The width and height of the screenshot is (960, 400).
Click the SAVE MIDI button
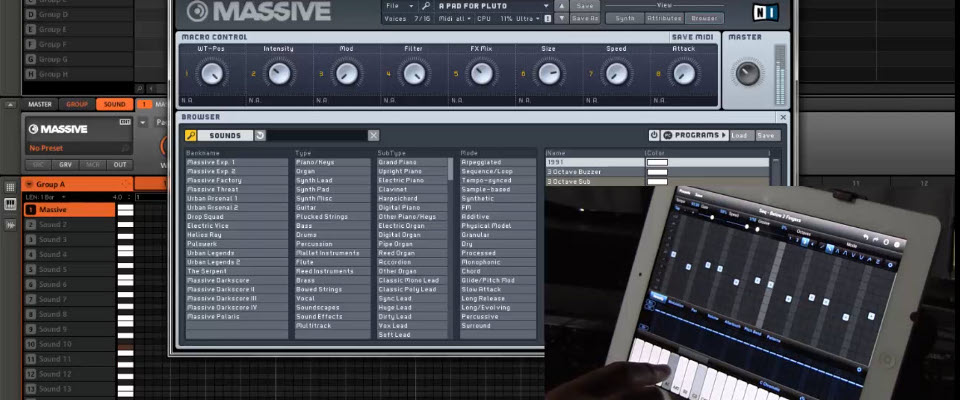point(693,37)
